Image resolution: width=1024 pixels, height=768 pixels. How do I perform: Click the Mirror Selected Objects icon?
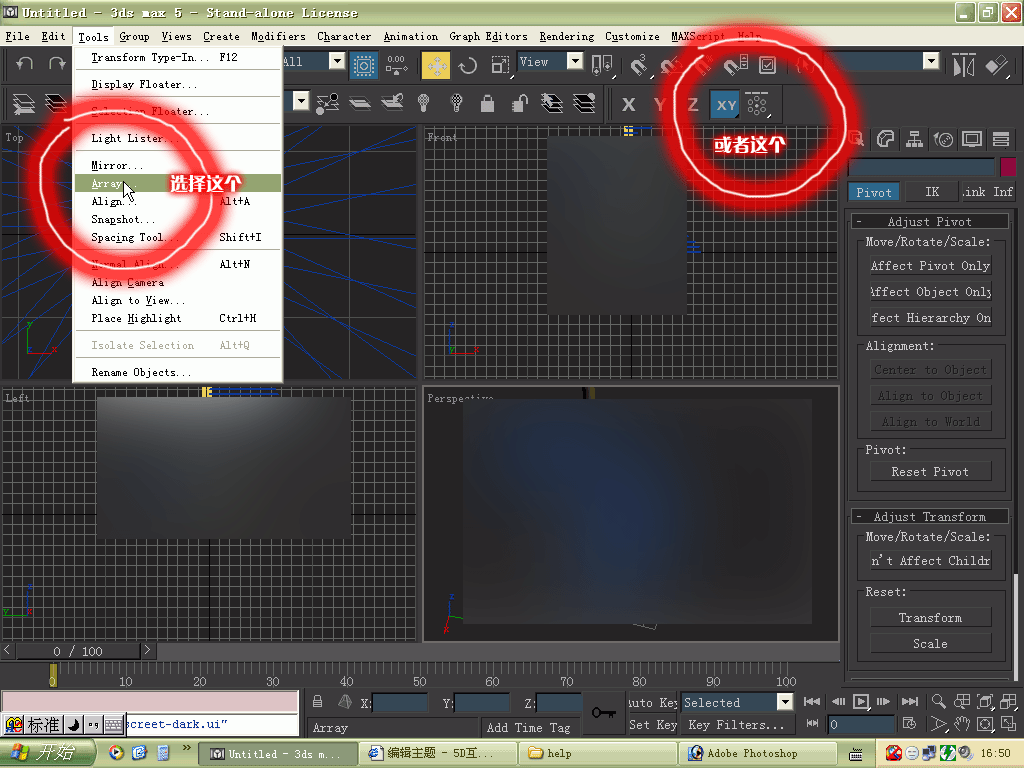[963, 65]
